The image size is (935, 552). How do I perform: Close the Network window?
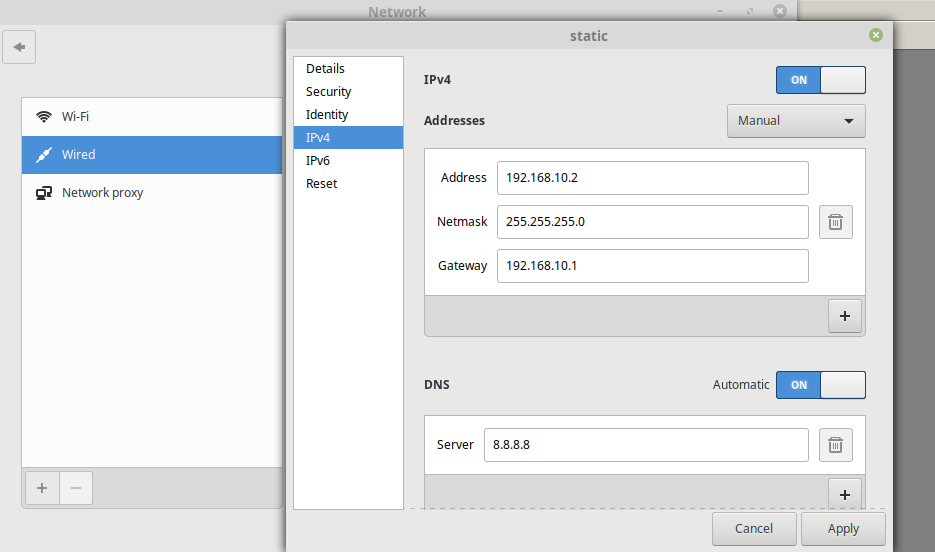779,11
